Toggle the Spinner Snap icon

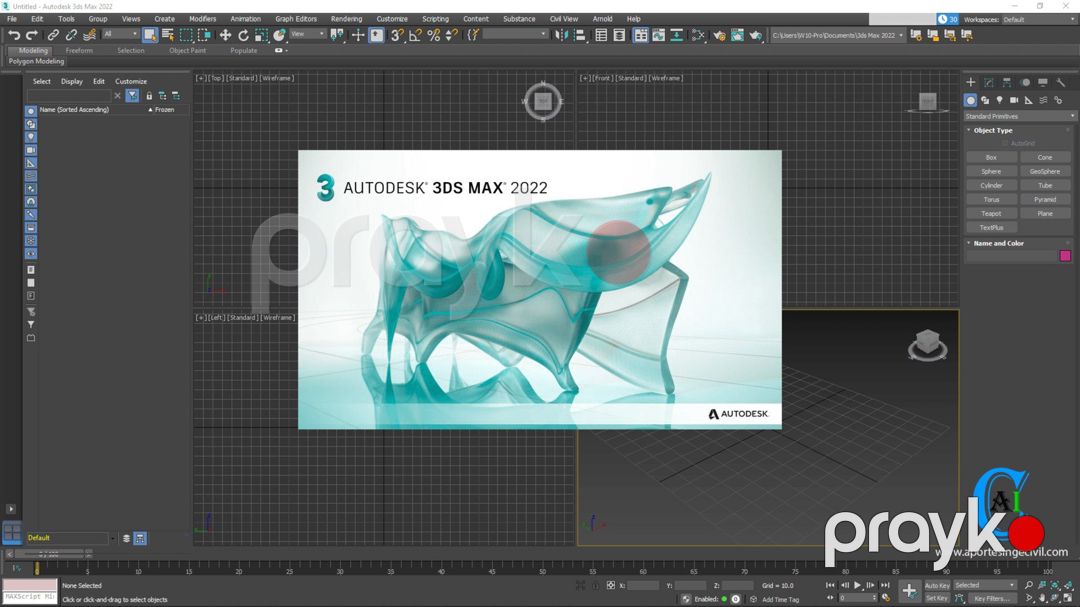pos(452,35)
